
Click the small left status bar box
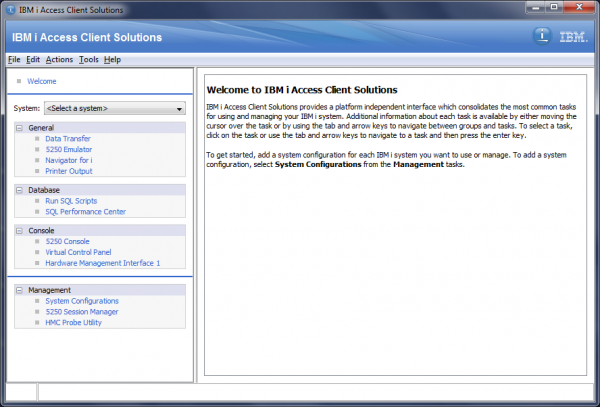(21, 392)
